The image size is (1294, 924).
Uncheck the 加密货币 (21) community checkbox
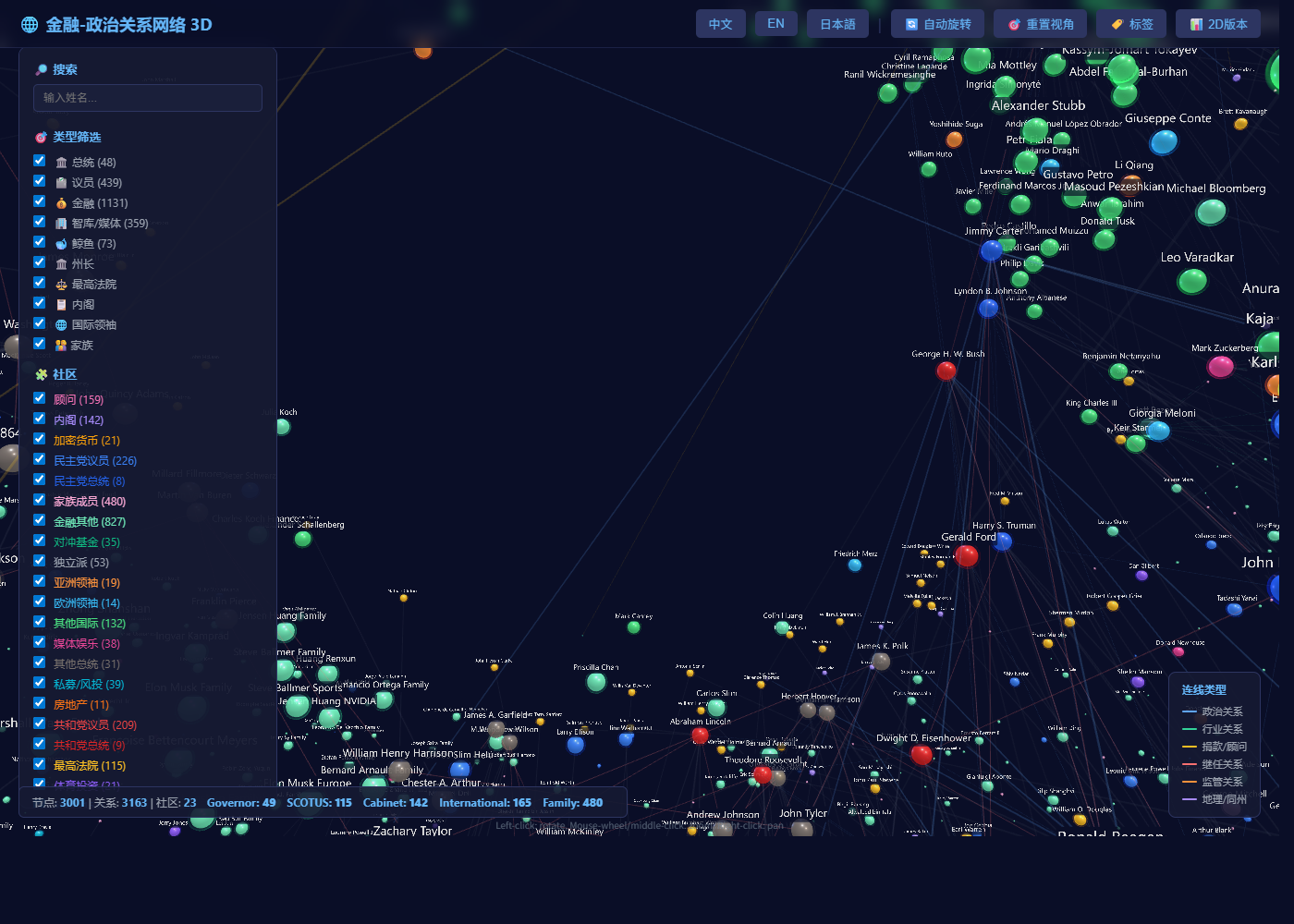tap(40, 439)
